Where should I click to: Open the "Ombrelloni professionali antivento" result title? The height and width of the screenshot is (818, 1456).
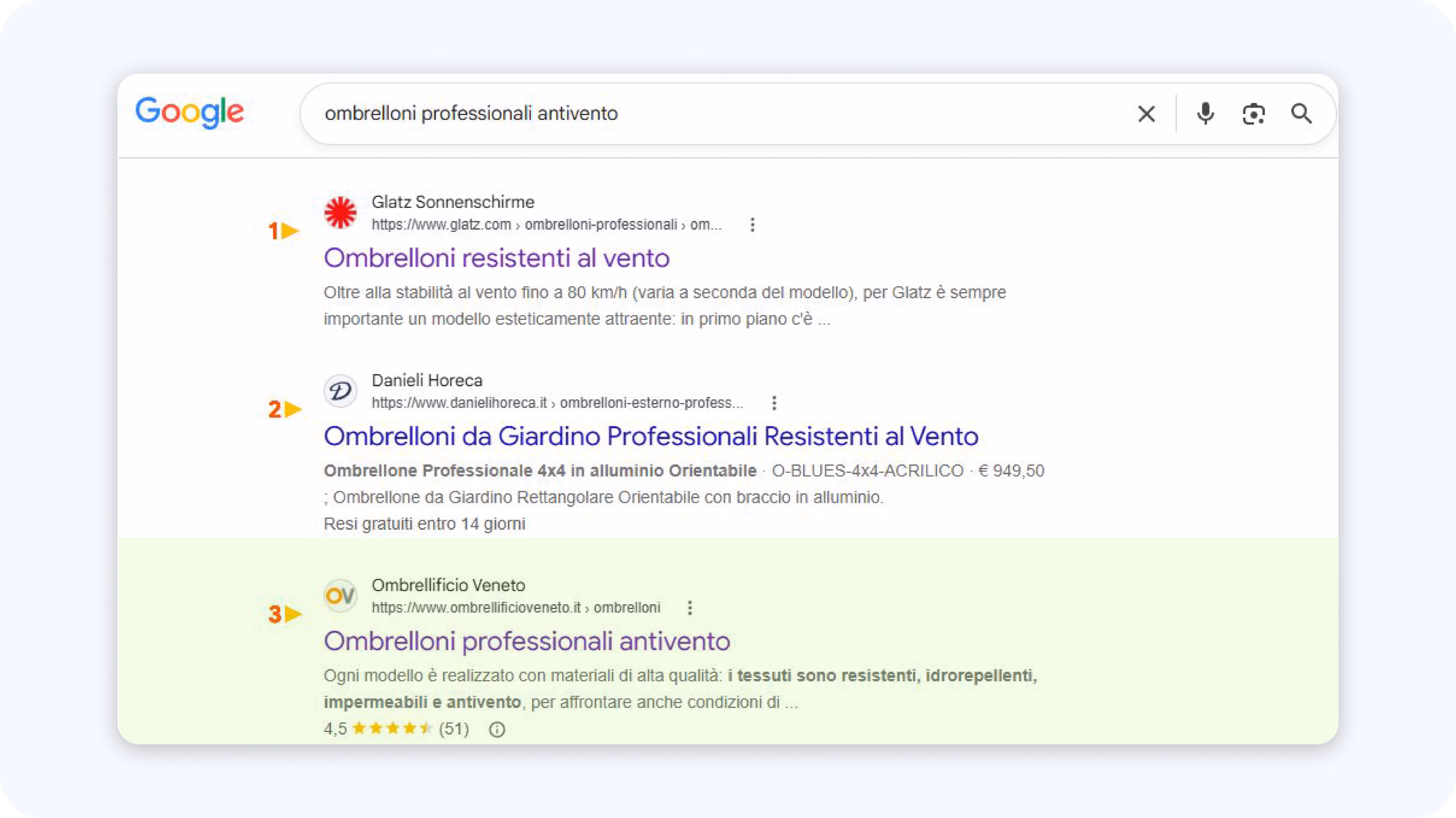[527, 641]
